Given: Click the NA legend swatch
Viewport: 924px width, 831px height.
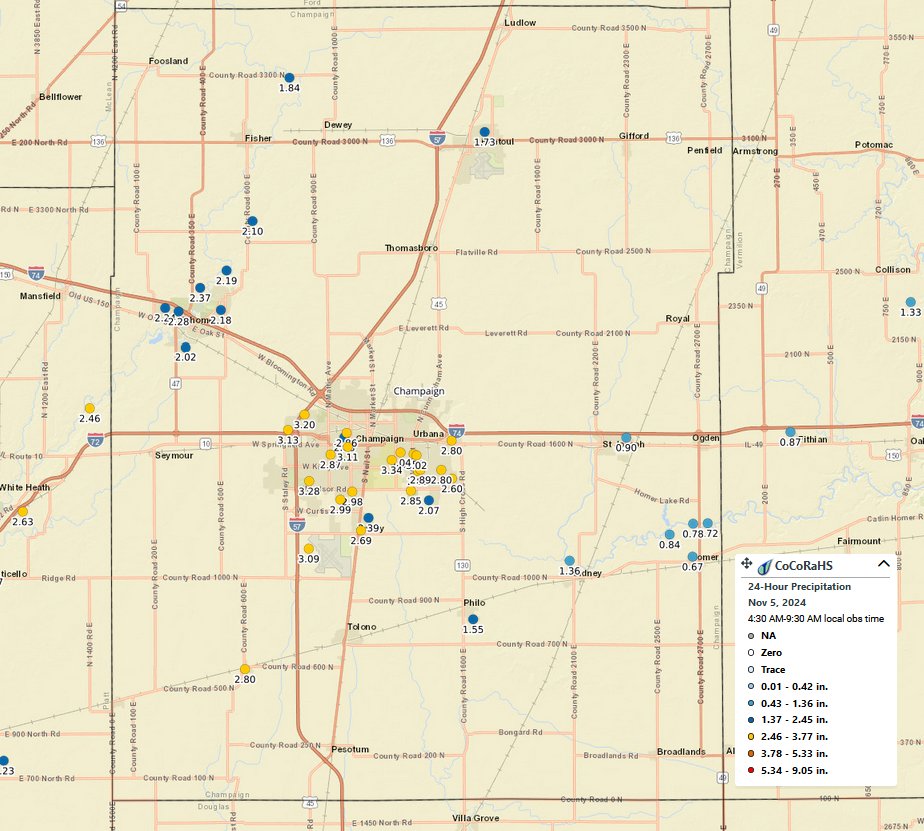Looking at the screenshot, I should point(751,636).
